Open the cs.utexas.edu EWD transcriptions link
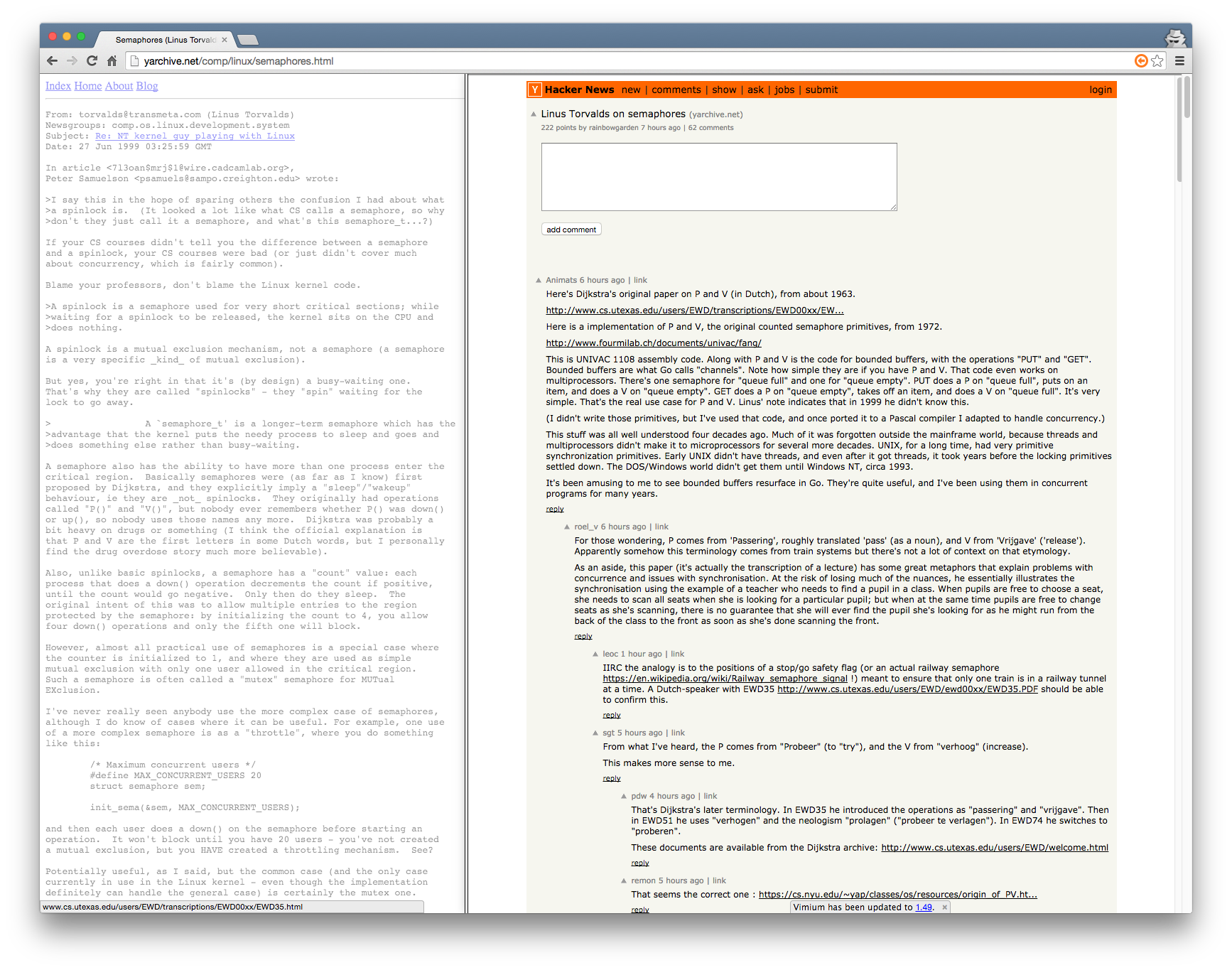This screenshot has width=1232, height=970. pos(695,311)
